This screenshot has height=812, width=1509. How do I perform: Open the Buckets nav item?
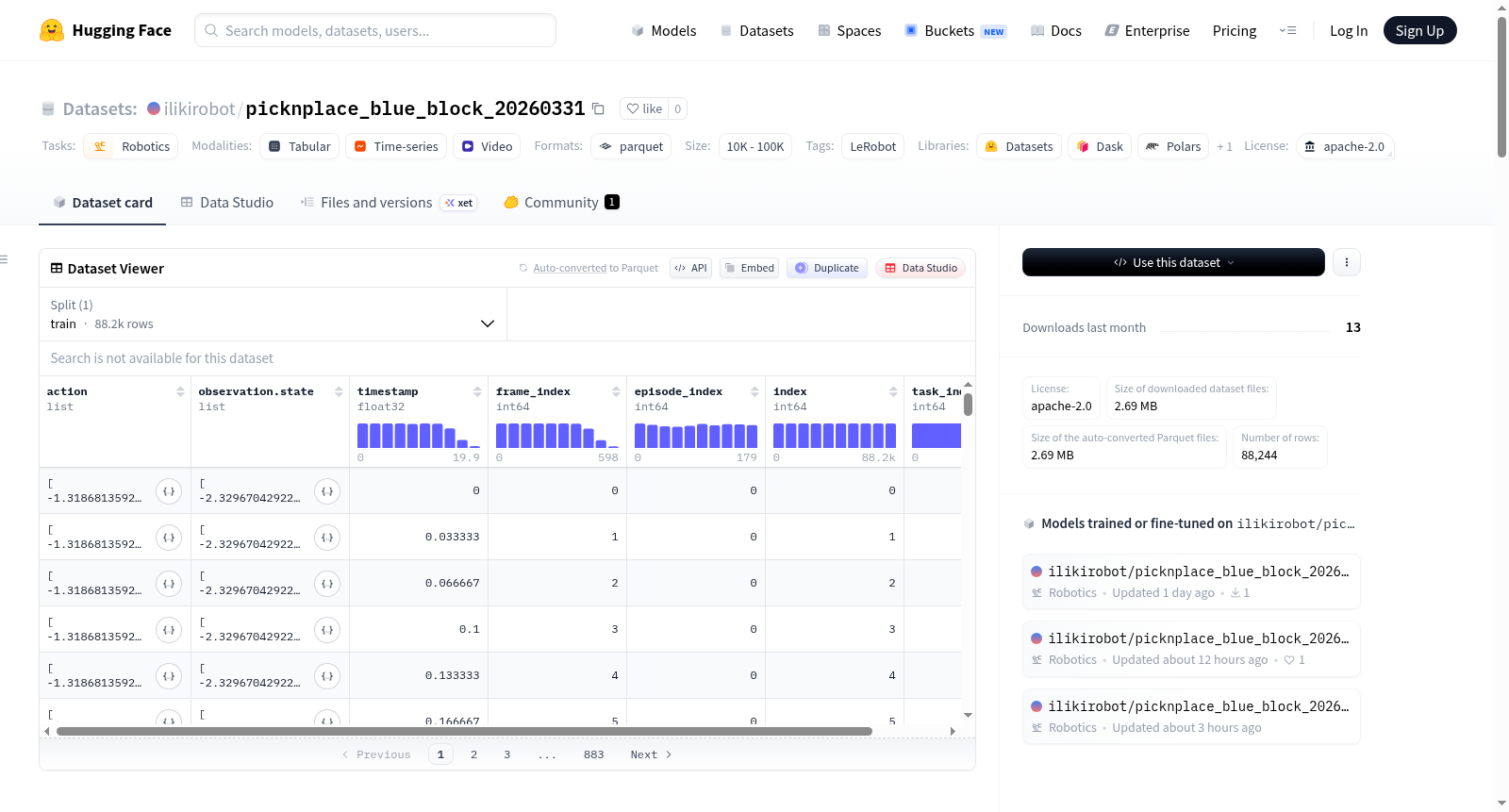coord(955,30)
